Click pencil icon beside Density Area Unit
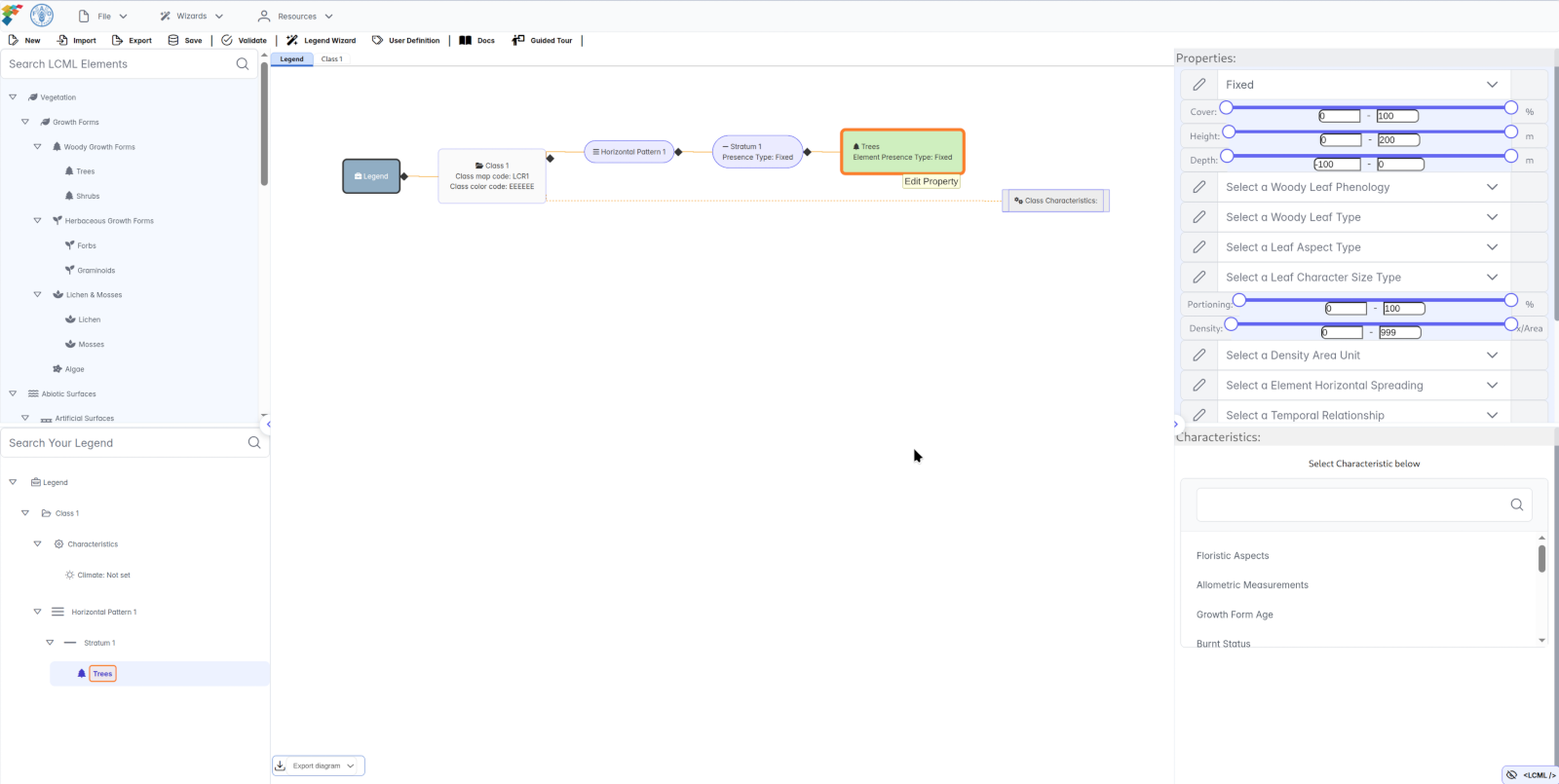This screenshot has height=784, width=1559. pos(1199,355)
